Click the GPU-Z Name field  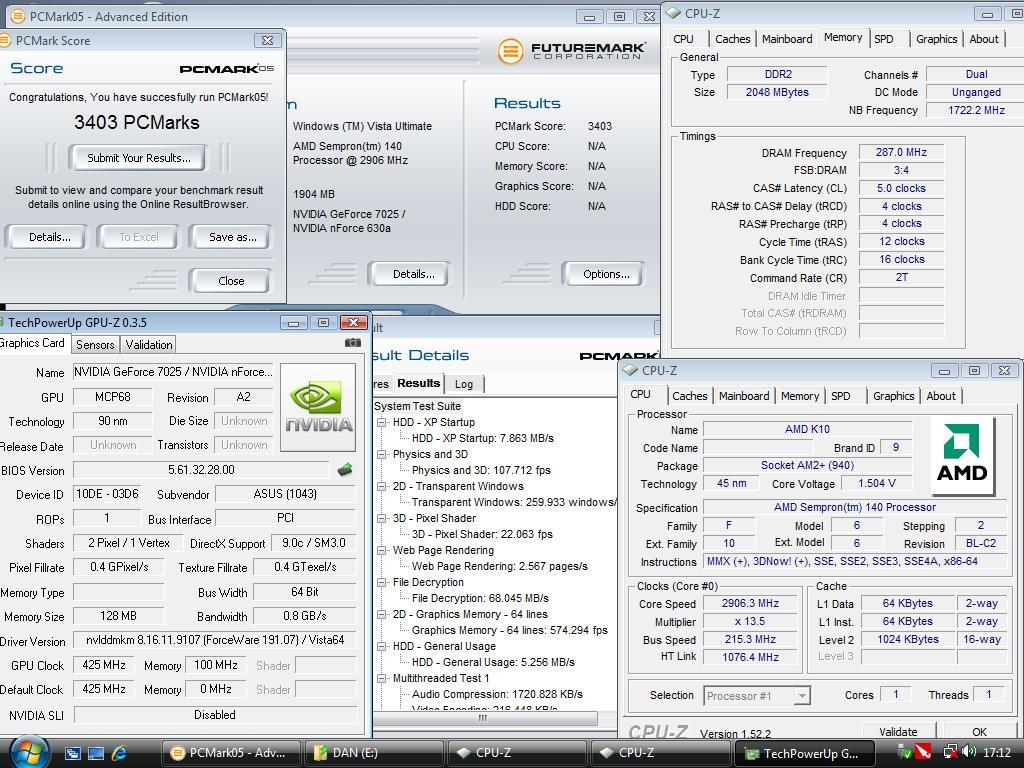tap(173, 372)
